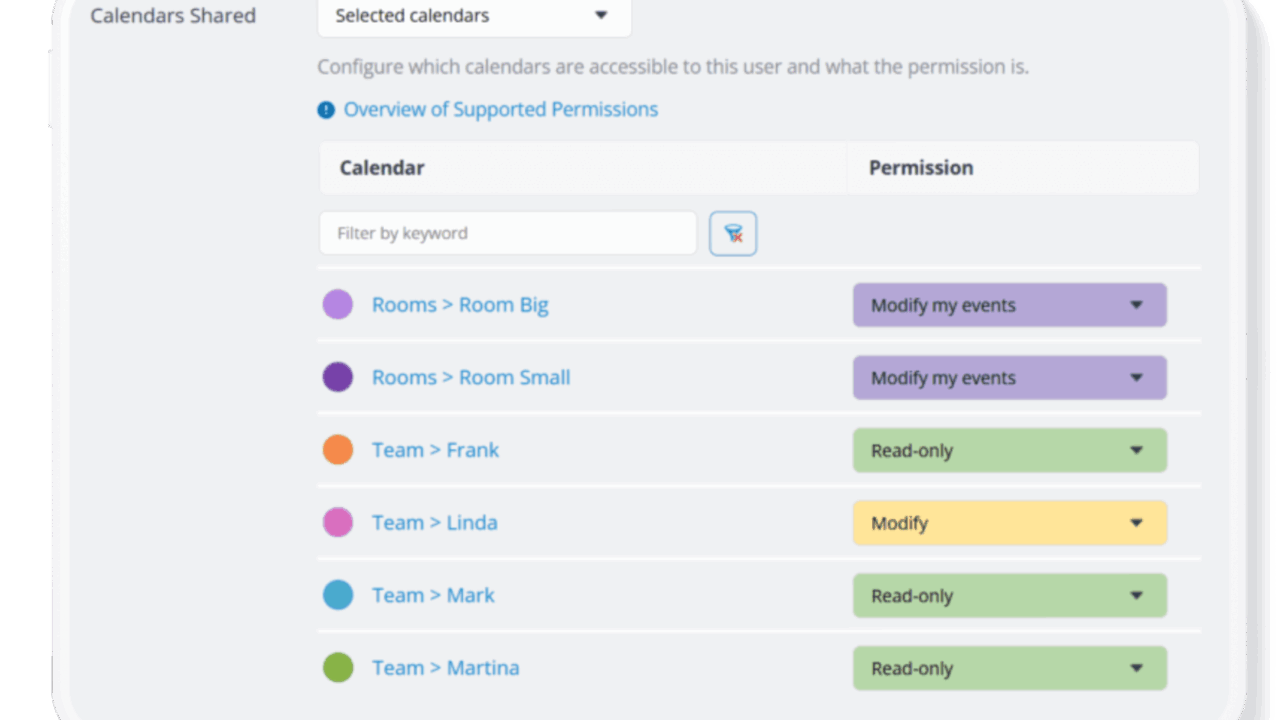
Task: Click the orange Frank color dot
Action: click(338, 450)
